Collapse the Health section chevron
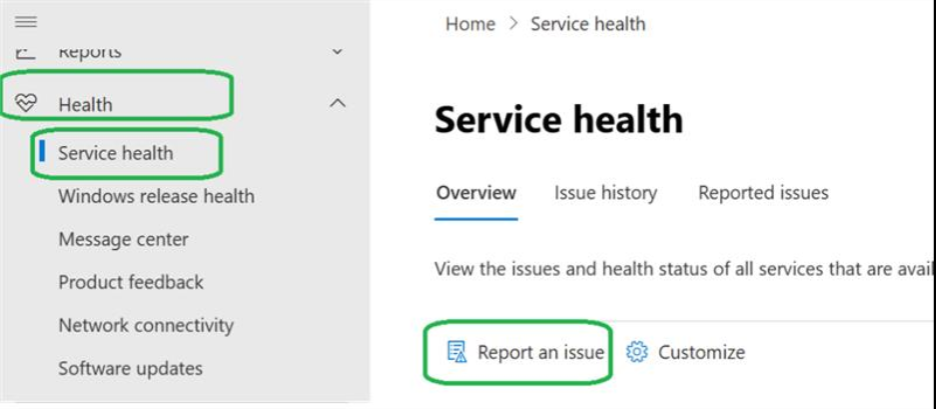Screen dimensions: 936x409 coord(337,103)
